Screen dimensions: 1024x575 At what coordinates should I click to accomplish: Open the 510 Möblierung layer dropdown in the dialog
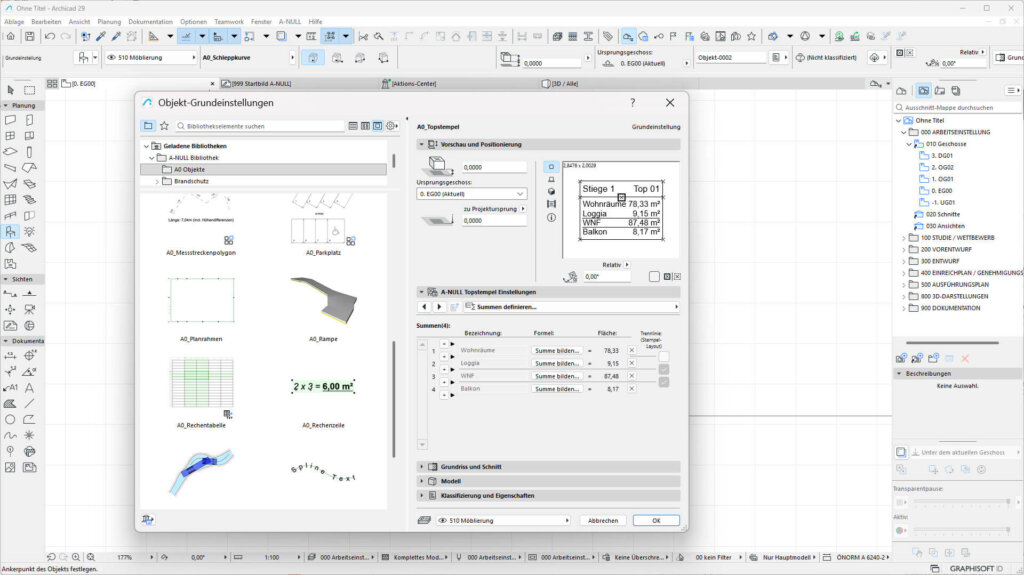503,521
